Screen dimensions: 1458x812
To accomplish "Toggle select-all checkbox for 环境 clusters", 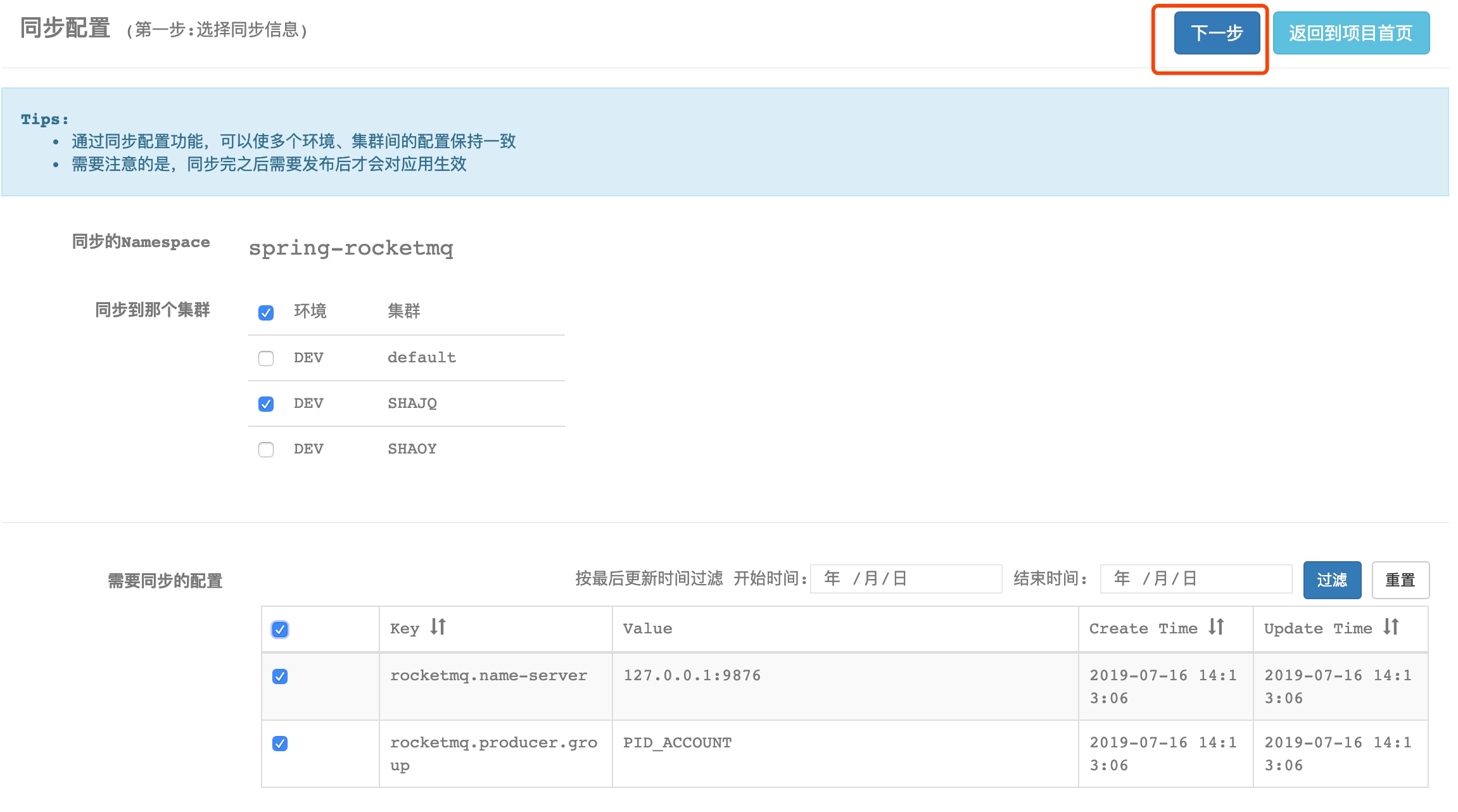I will tap(266, 312).
